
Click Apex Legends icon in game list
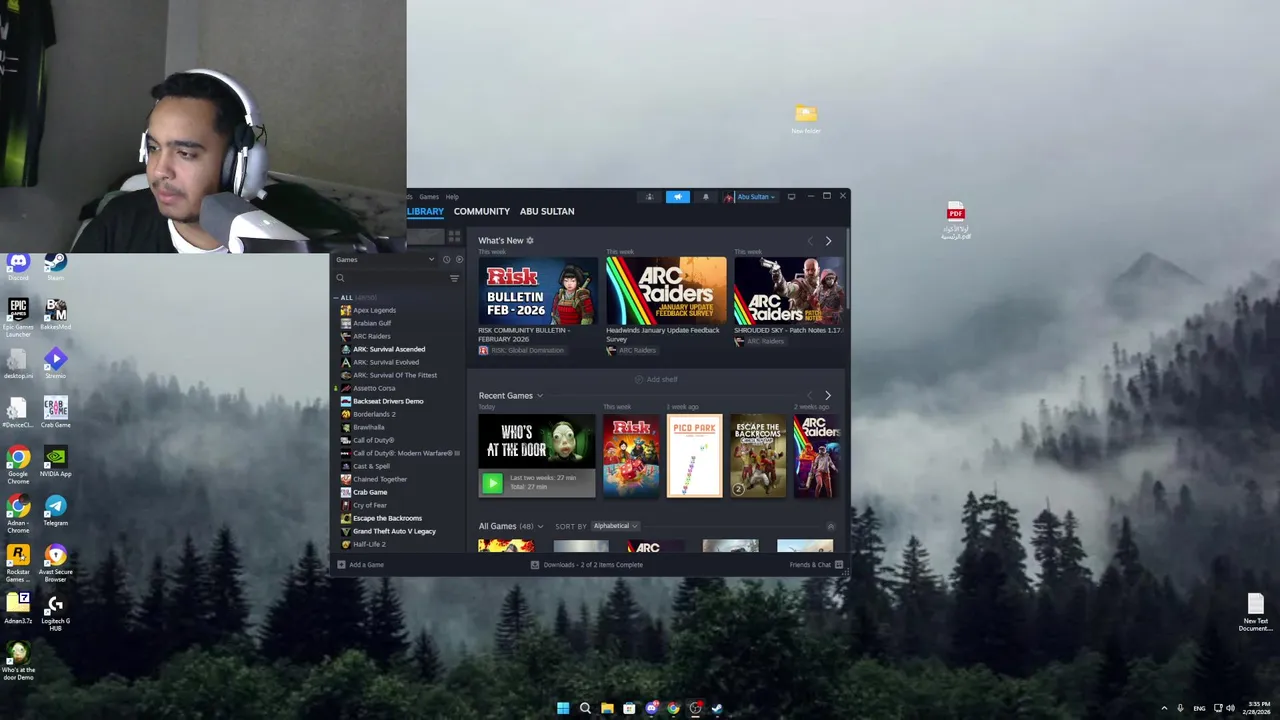(346, 310)
